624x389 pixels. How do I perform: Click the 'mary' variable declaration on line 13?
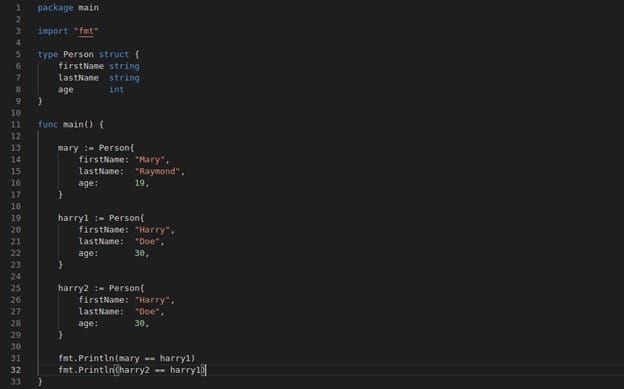pos(68,148)
